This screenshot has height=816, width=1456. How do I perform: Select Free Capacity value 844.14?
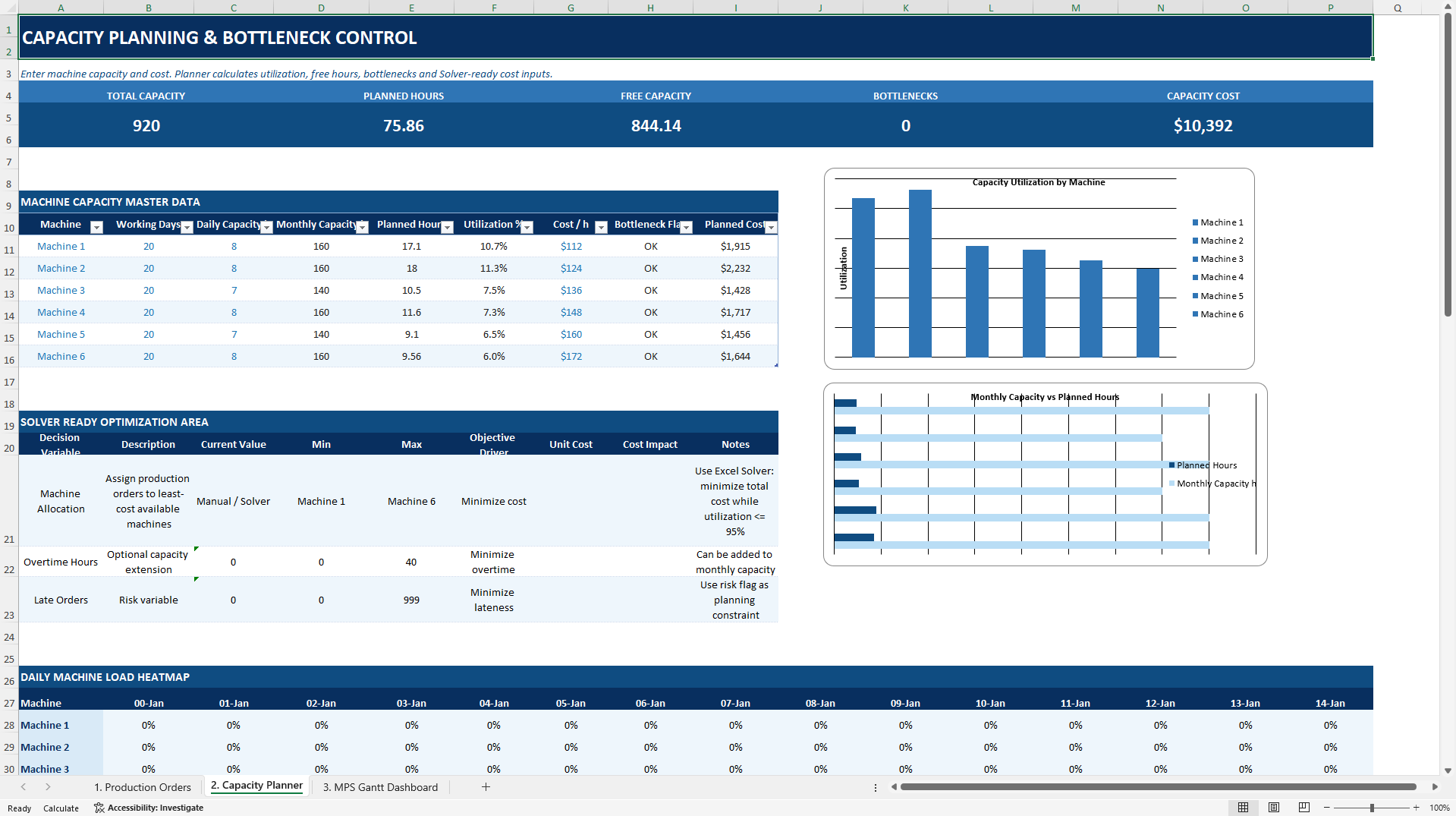coord(656,126)
